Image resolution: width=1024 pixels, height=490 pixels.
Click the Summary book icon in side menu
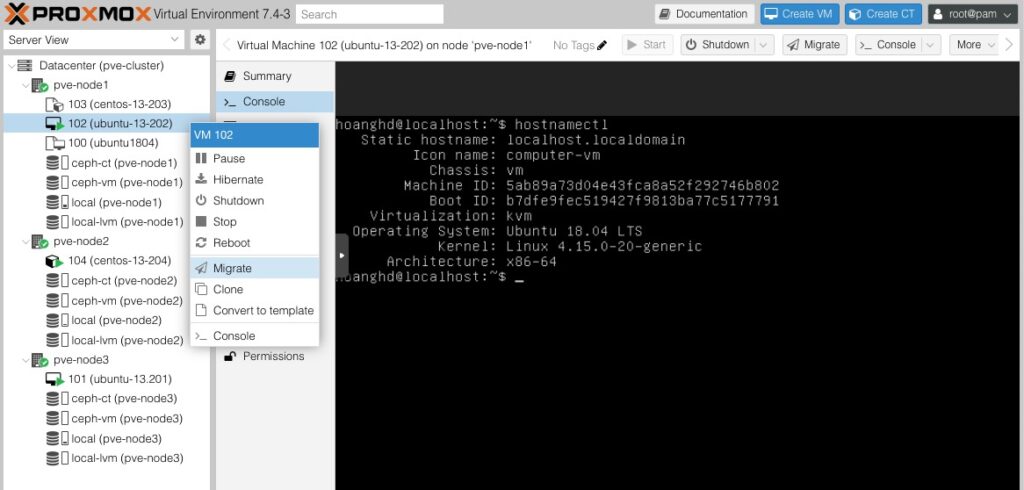click(x=229, y=76)
